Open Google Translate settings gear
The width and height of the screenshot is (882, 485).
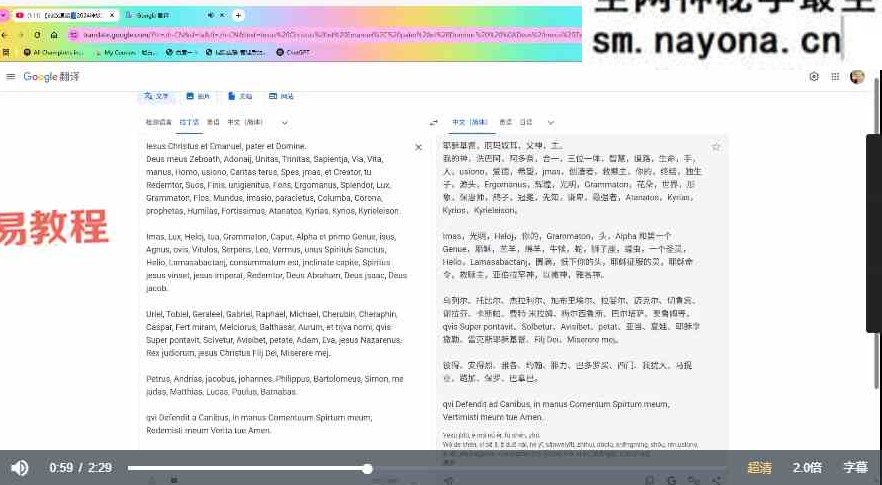point(814,77)
